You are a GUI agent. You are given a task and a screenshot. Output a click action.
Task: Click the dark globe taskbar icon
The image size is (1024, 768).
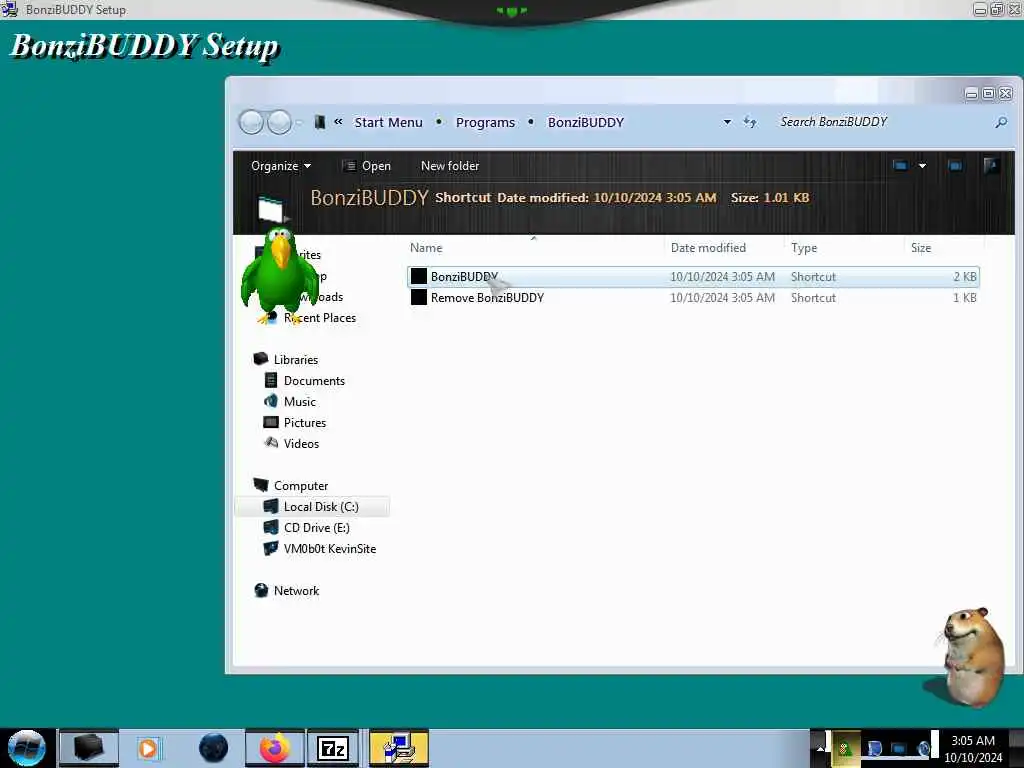(214, 748)
